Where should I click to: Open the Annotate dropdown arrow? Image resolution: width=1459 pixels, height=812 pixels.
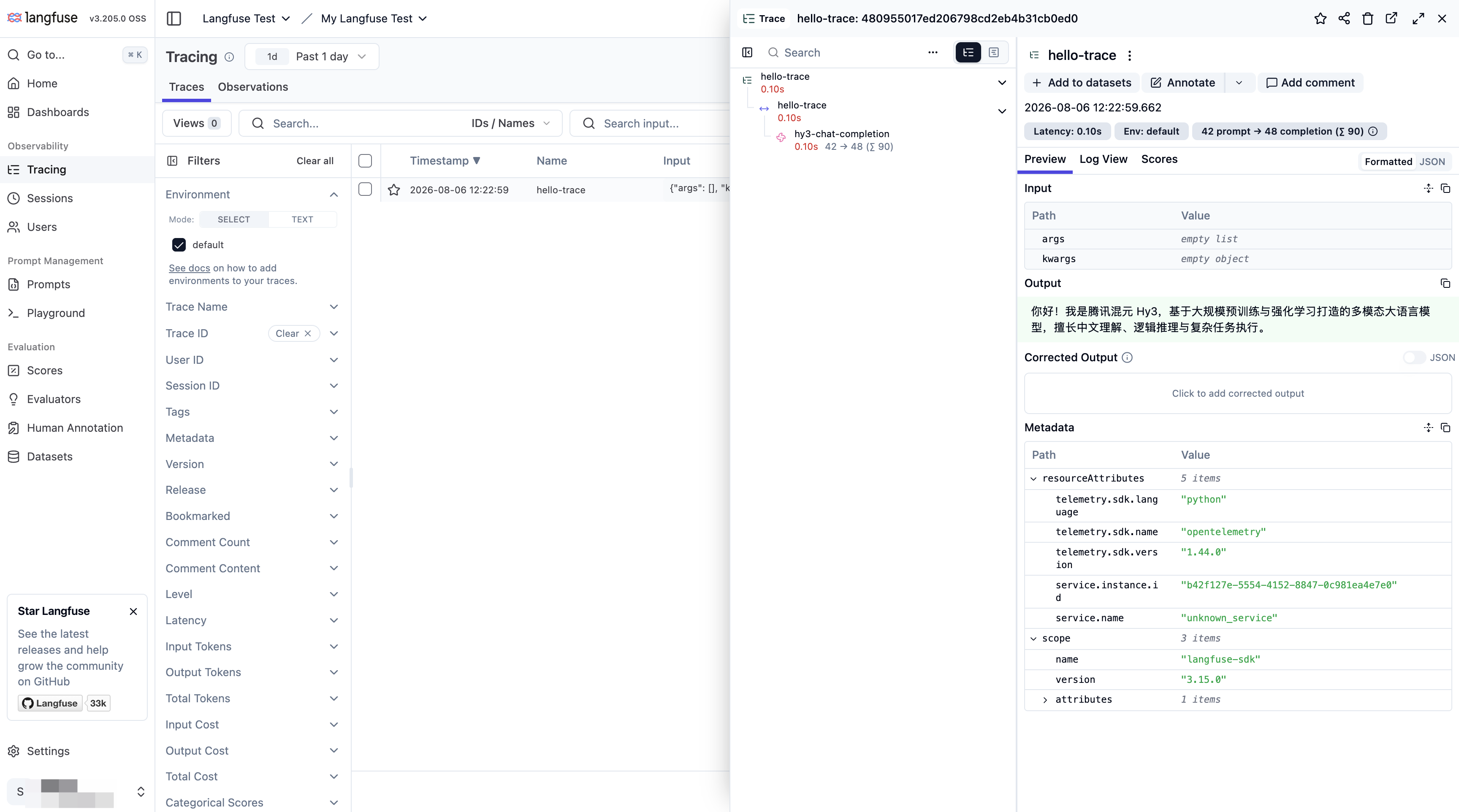pyautogui.click(x=1239, y=83)
